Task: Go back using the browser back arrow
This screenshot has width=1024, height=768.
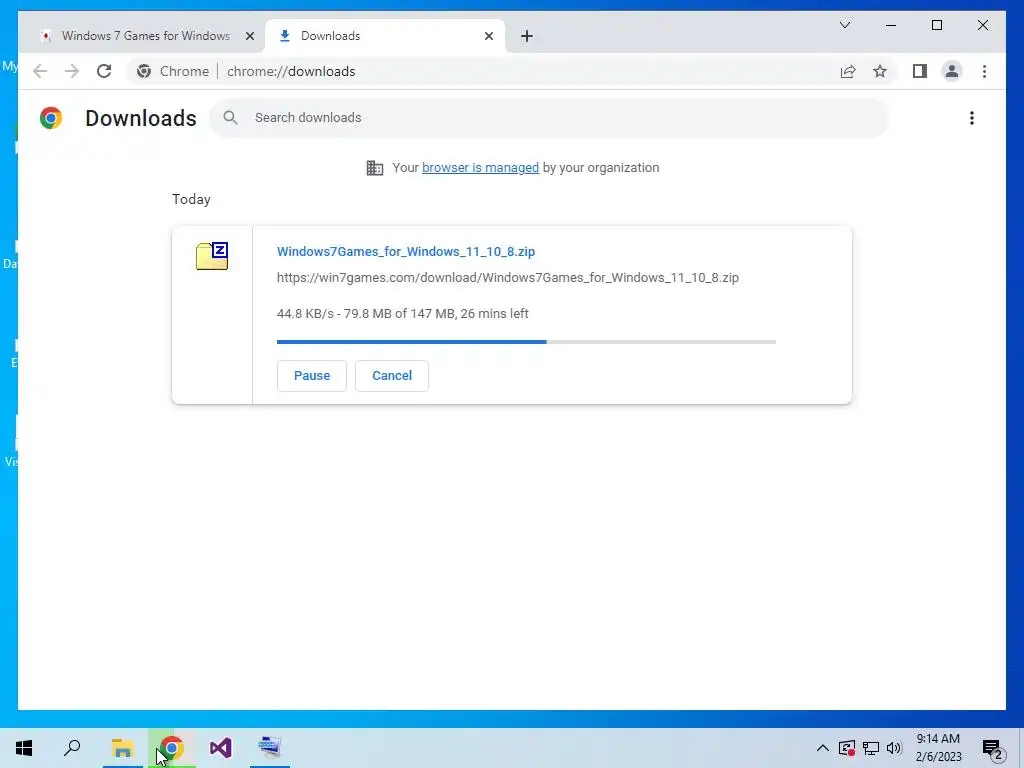Action: pos(40,71)
